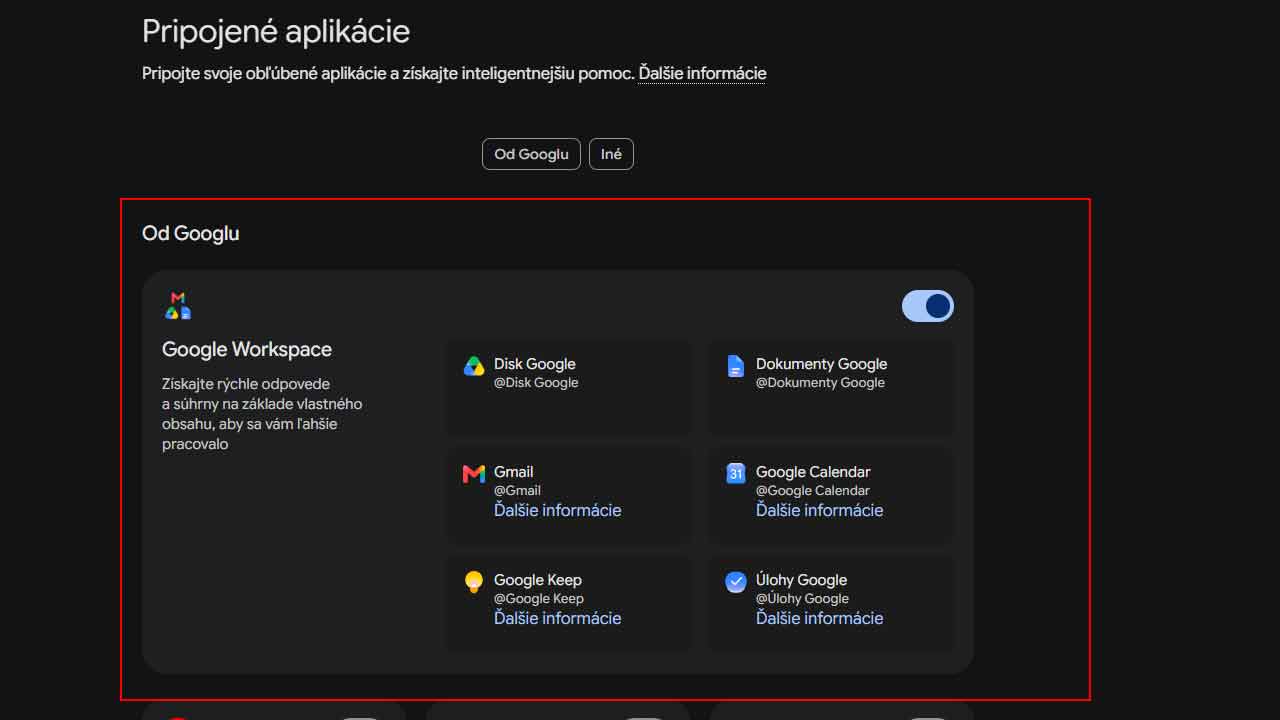Click the Disk Google drive icon
The height and width of the screenshot is (720, 1280).
tap(474, 366)
